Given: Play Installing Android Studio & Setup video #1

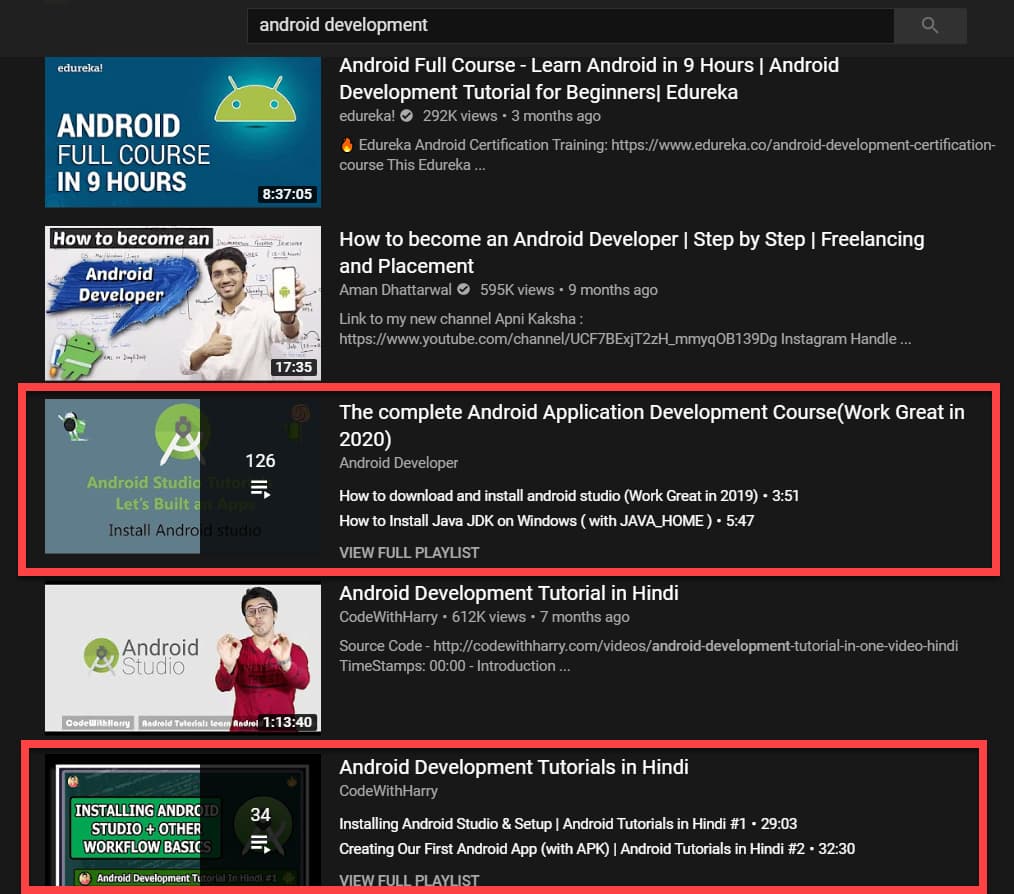Looking at the screenshot, I should pos(568,824).
